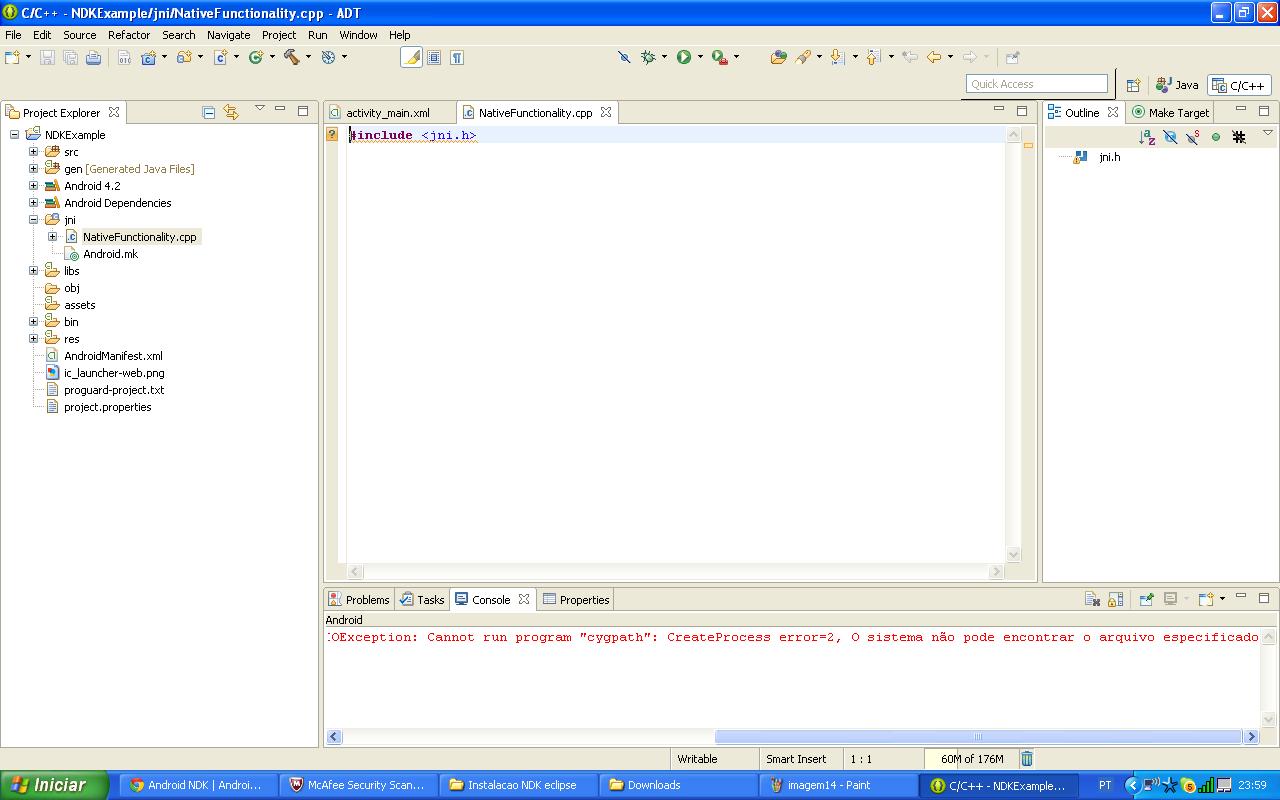Collapse the jni folder in tree
1280x800 pixels.
click(x=33, y=220)
